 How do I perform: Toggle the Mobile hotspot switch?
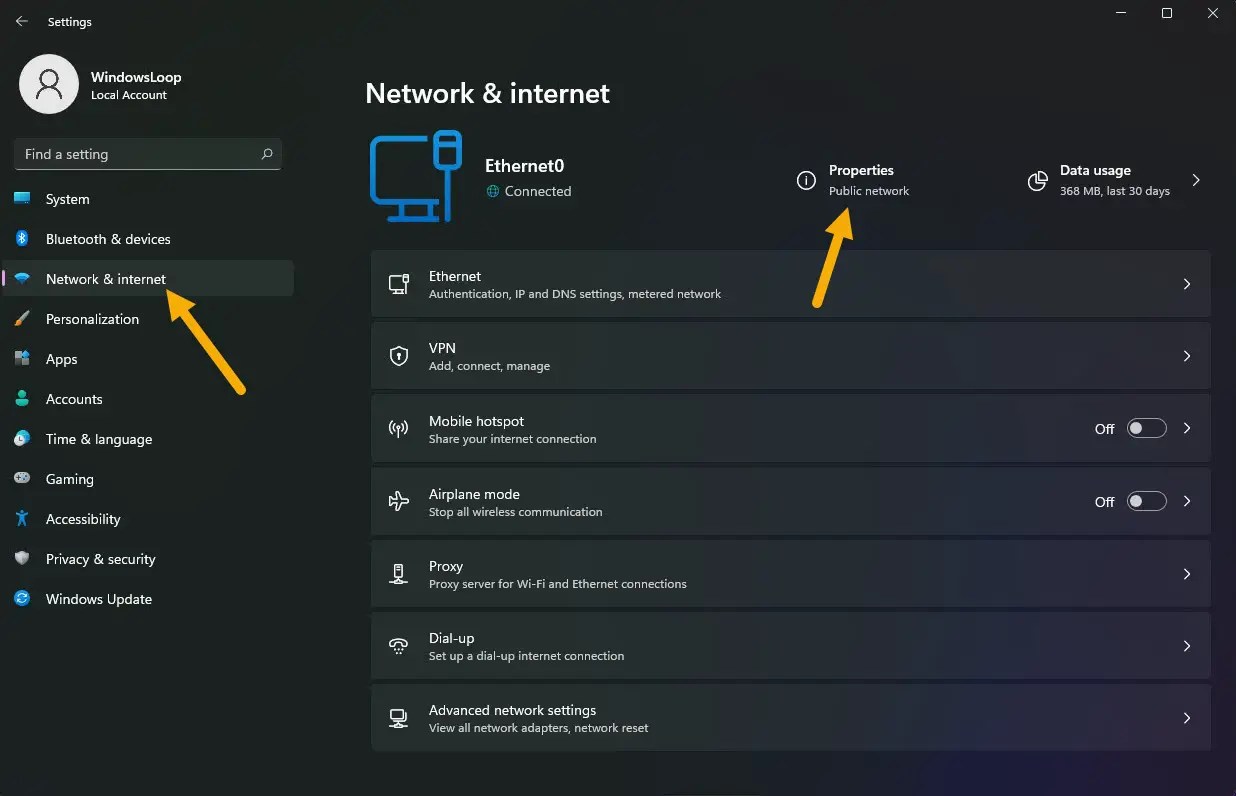coord(1146,428)
